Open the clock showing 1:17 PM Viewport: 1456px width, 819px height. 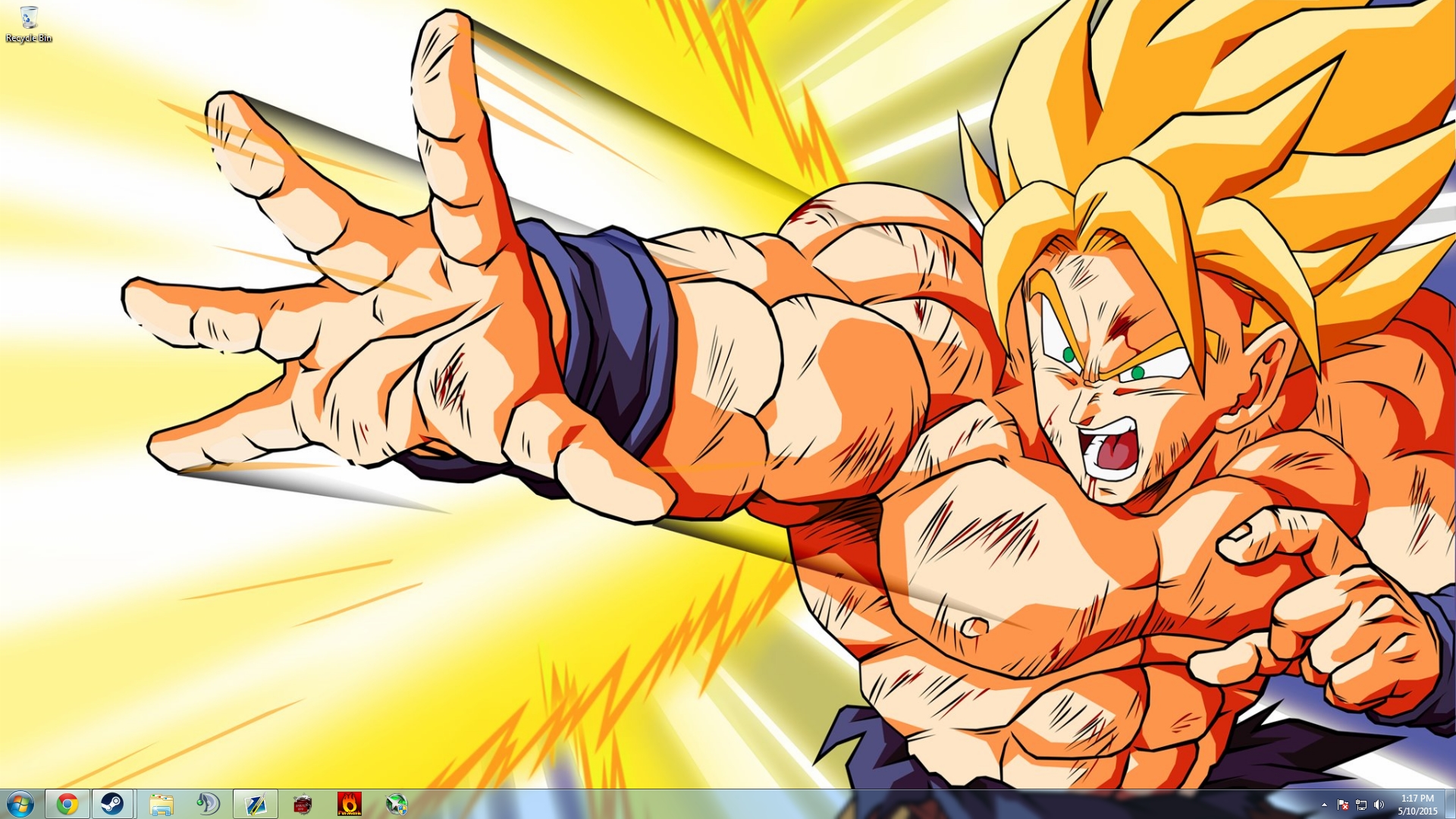point(1417,805)
